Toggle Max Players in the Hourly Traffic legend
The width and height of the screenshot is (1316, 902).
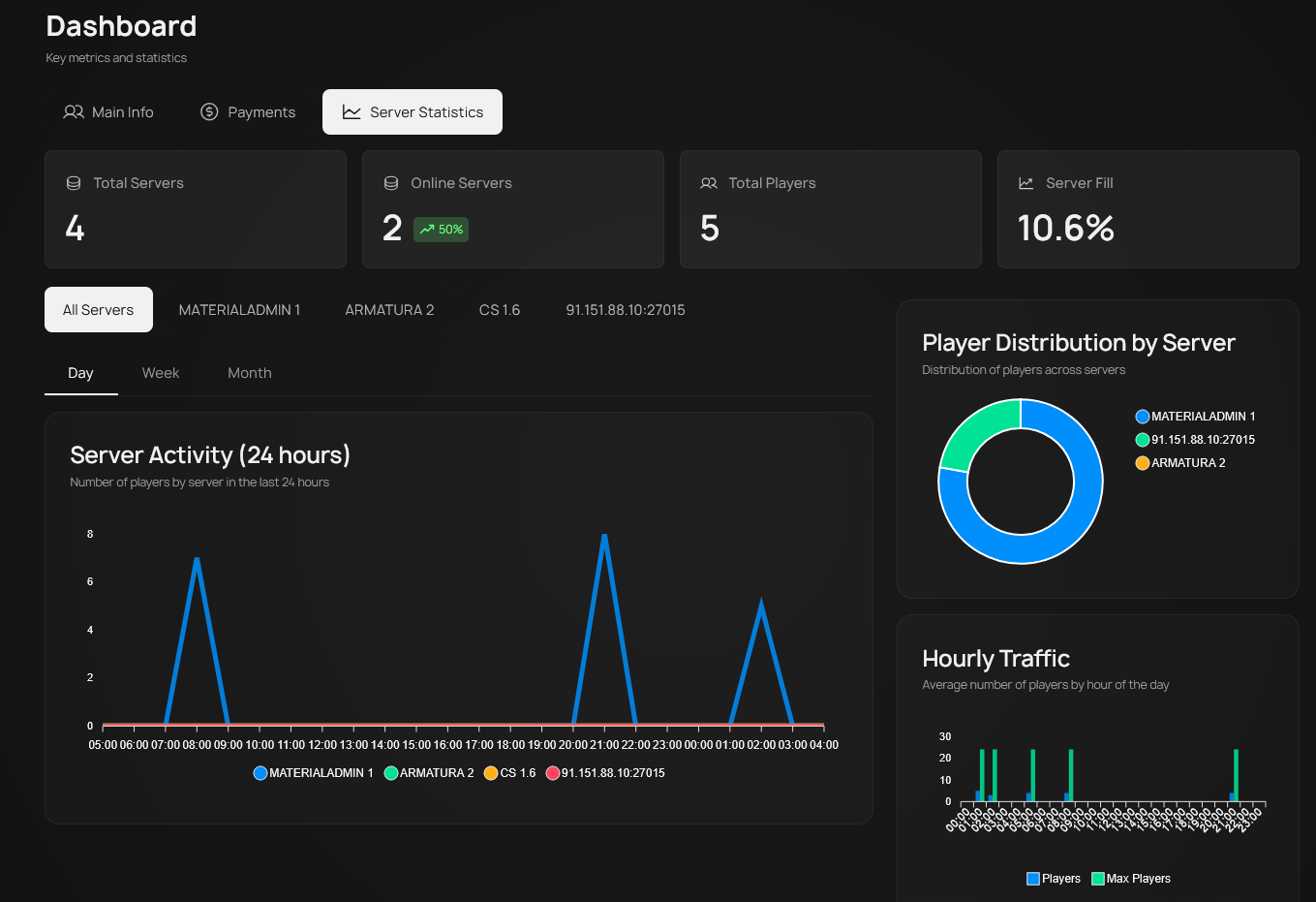1130,878
